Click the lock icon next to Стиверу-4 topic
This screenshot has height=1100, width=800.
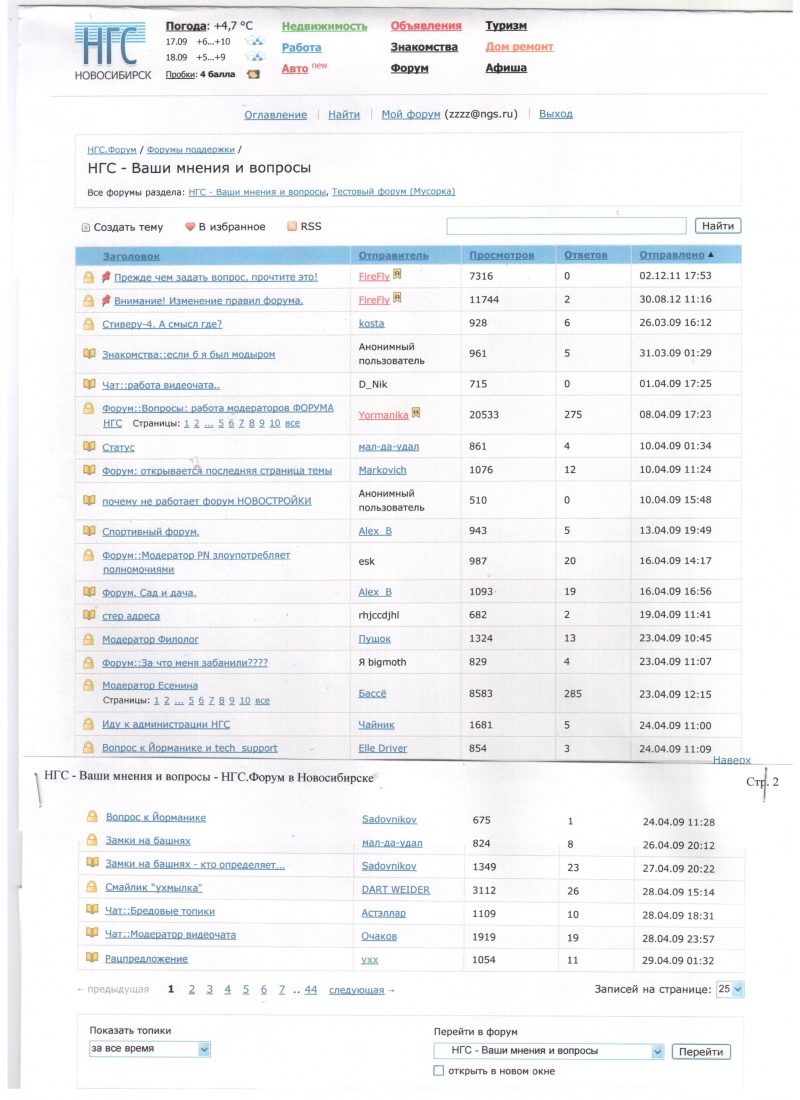coord(88,324)
